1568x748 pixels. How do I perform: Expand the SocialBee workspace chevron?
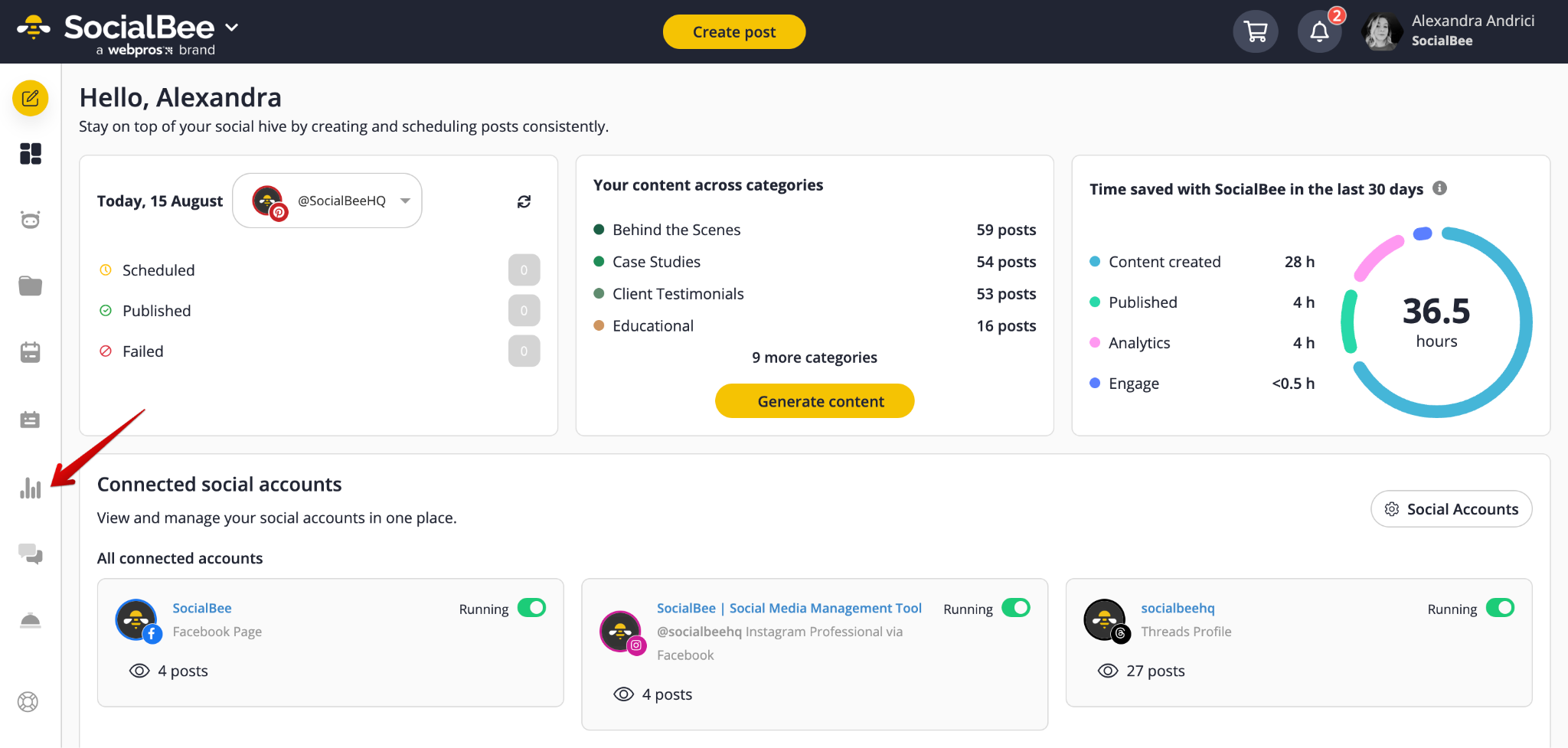click(x=231, y=28)
